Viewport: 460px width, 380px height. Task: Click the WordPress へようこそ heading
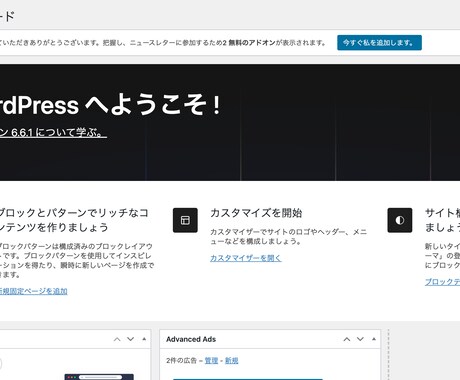click(x=110, y=105)
